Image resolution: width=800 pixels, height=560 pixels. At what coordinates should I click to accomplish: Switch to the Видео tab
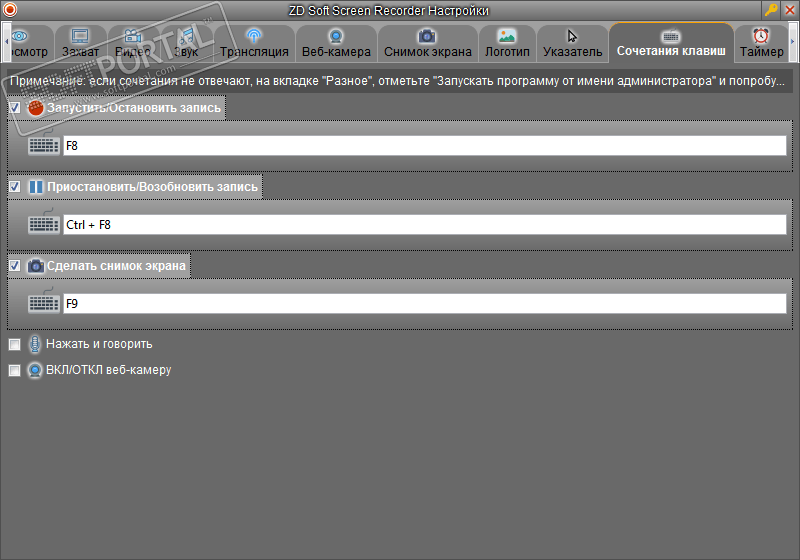[x=133, y=43]
